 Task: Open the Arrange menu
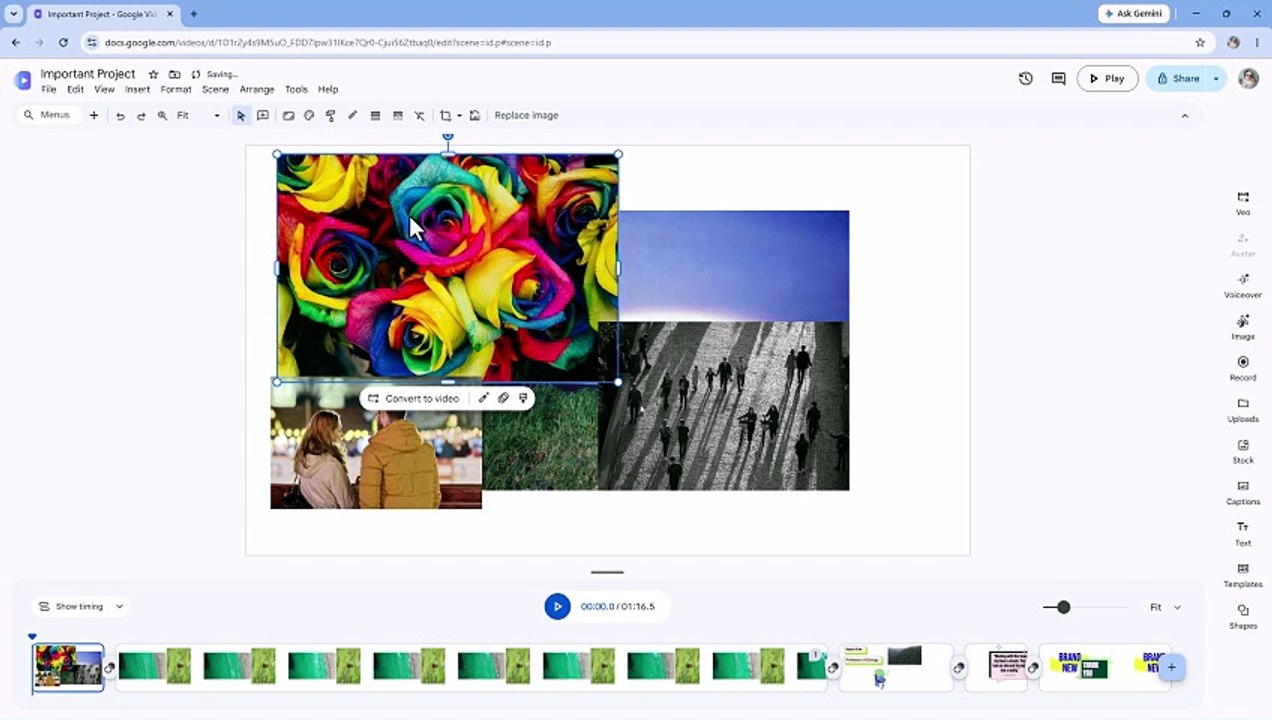[257, 89]
